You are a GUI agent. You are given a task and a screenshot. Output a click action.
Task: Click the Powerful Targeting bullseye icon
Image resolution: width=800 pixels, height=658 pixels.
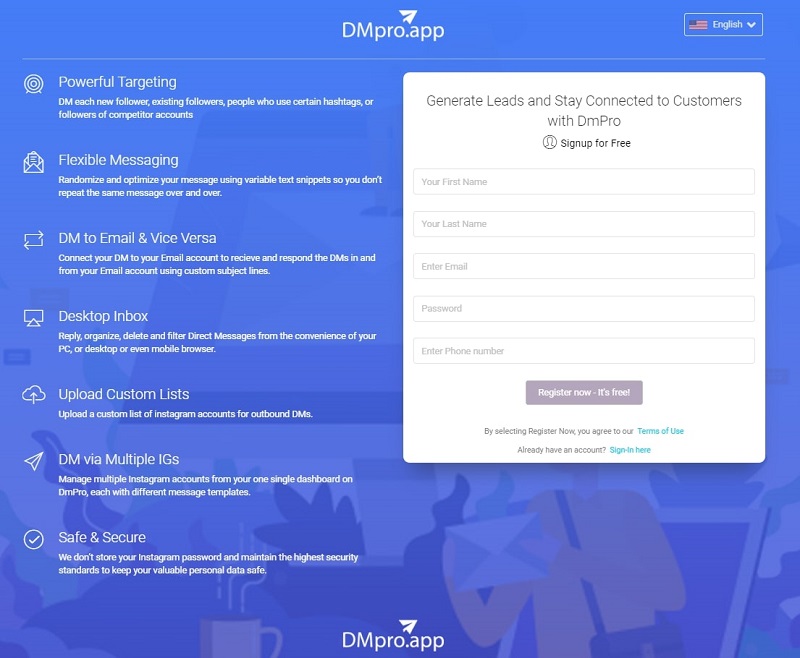tap(34, 84)
